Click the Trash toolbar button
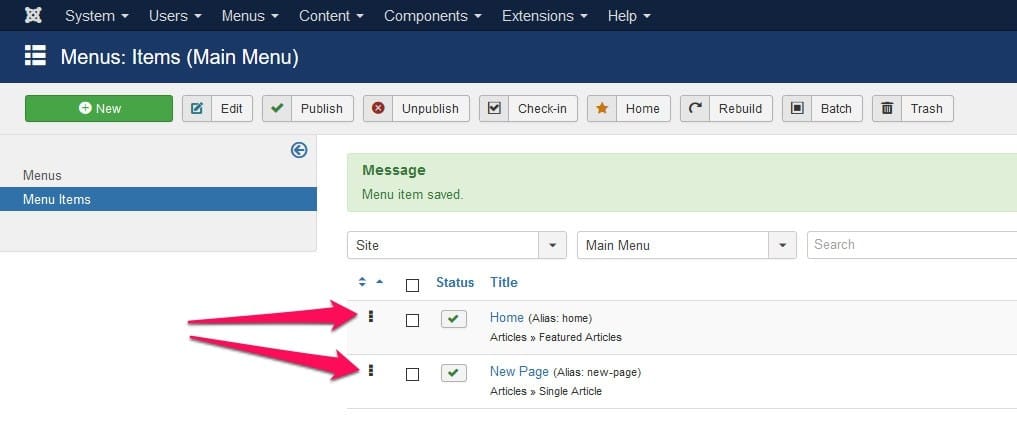 coord(913,108)
